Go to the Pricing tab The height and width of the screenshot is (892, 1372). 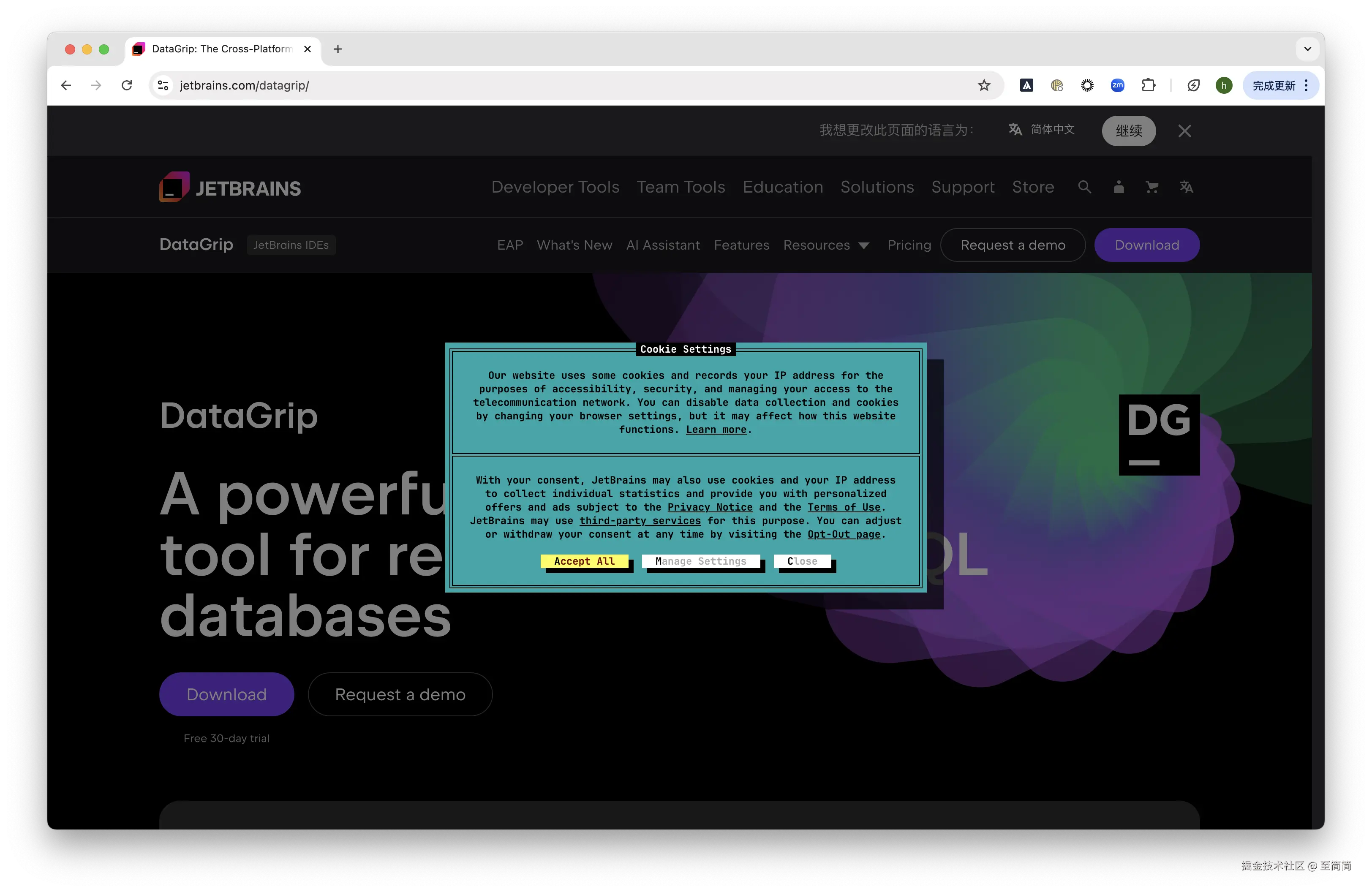pyautogui.click(x=909, y=245)
